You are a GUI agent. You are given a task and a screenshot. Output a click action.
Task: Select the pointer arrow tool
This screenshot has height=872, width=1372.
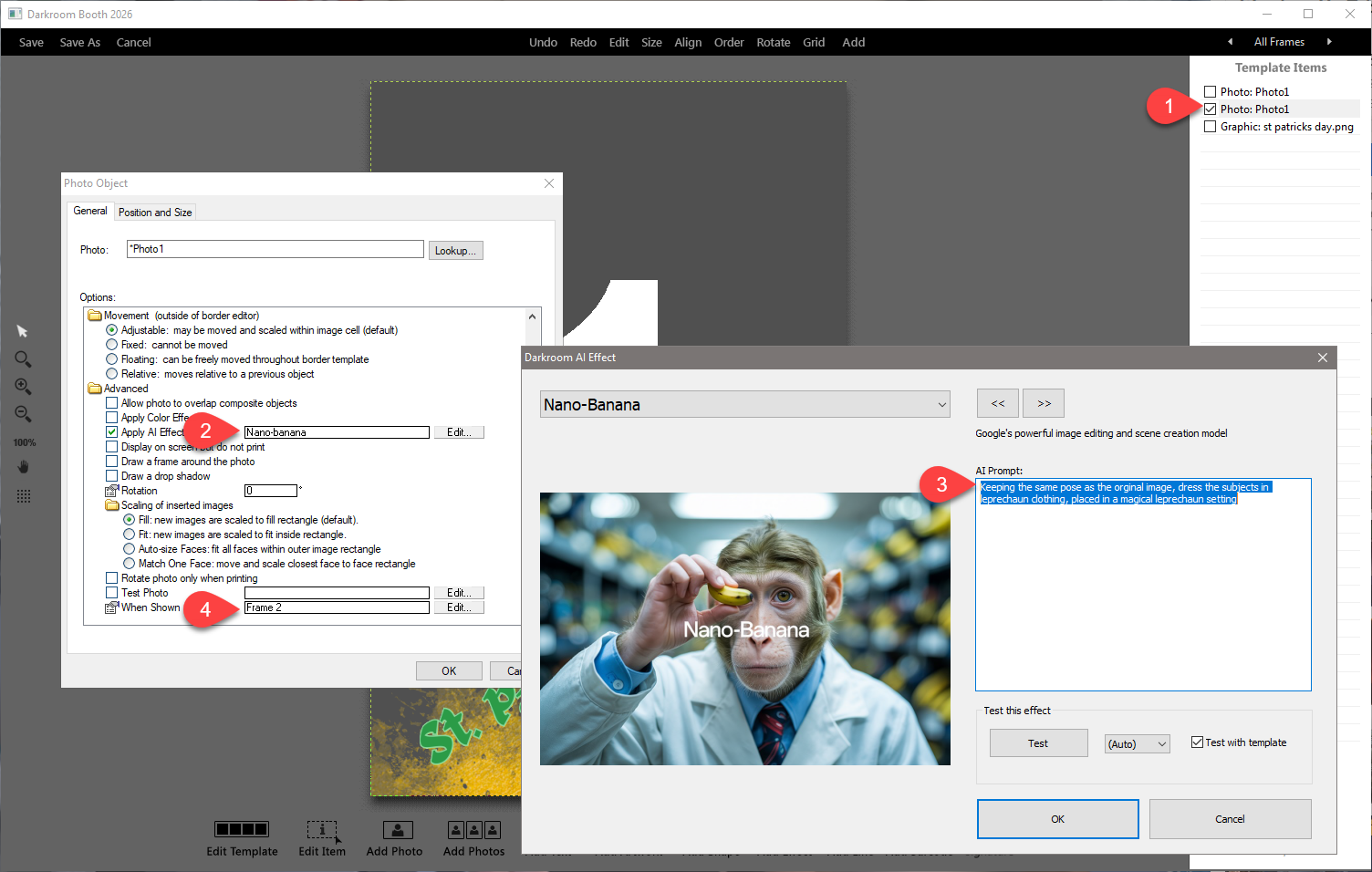[23, 331]
